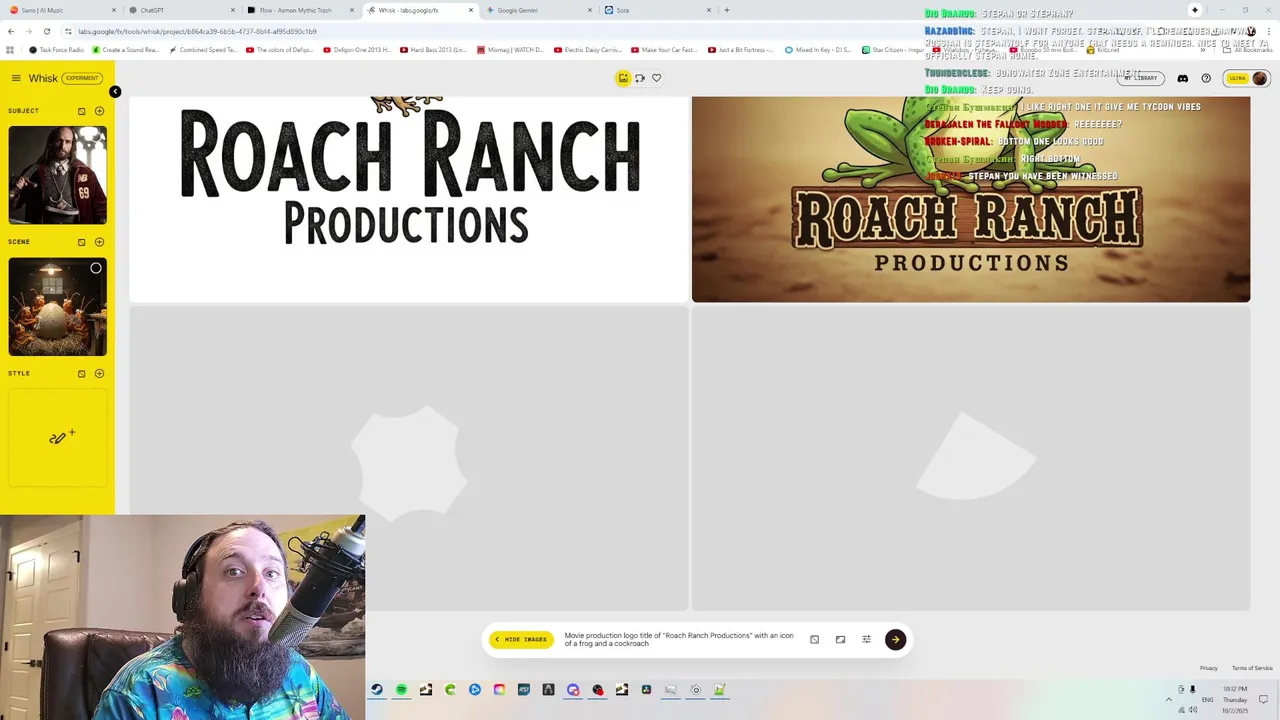Close the Whisk browser tab

[x=471, y=10]
